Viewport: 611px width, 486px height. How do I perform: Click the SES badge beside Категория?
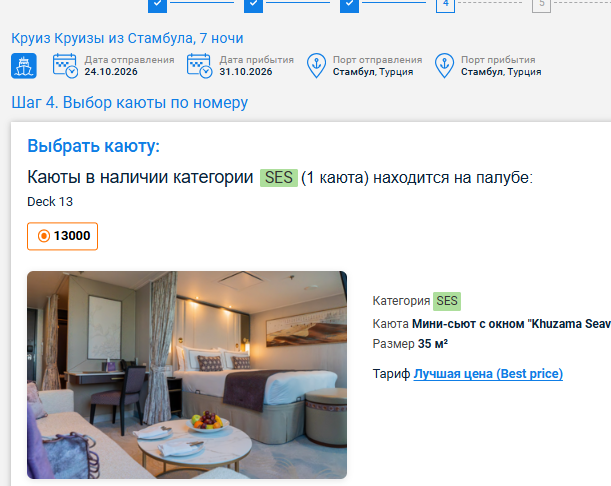pyautogui.click(x=447, y=301)
